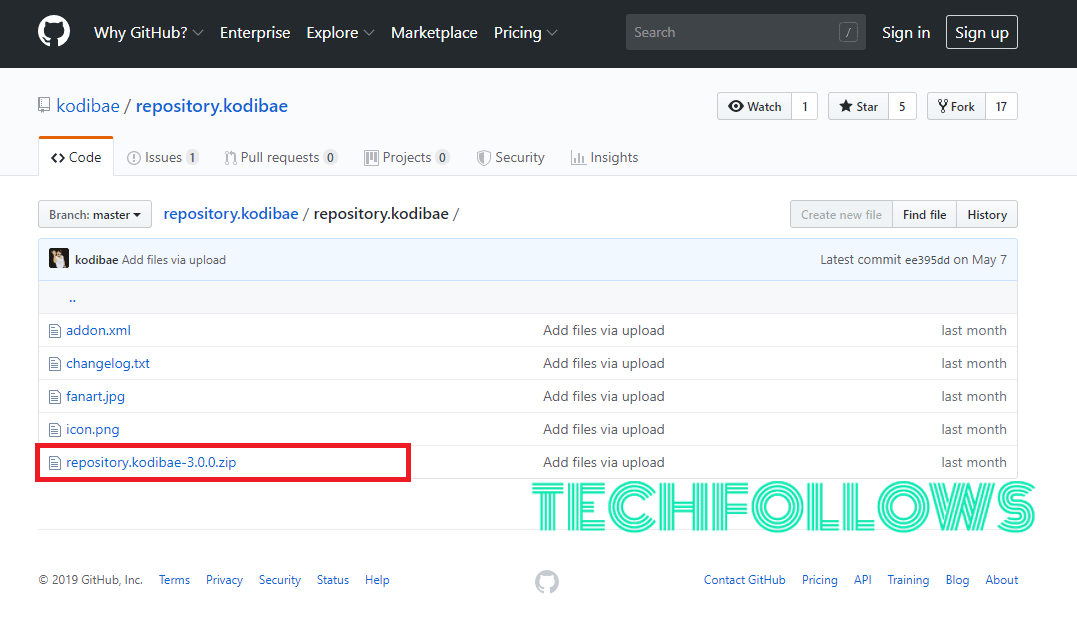1077x627 pixels.
Task: Click the file icon next to addon.xml
Action: 55,331
